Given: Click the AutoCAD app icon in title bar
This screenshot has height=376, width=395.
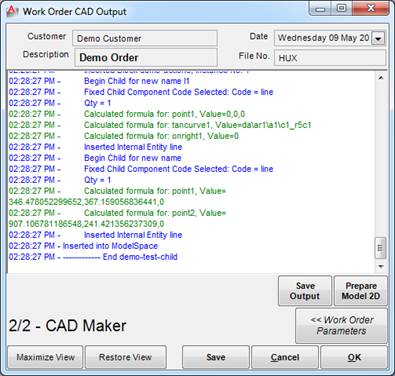Looking at the screenshot, I should [12, 11].
